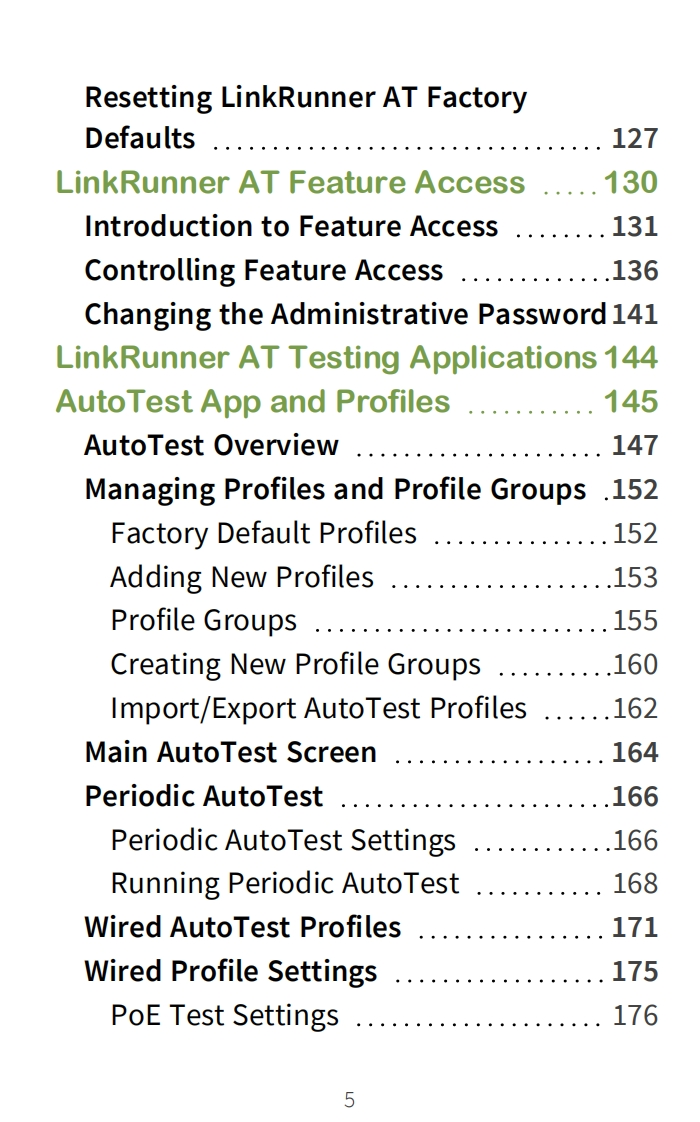Click page number 160
The width and height of the screenshot is (700, 1122).
click(x=635, y=665)
